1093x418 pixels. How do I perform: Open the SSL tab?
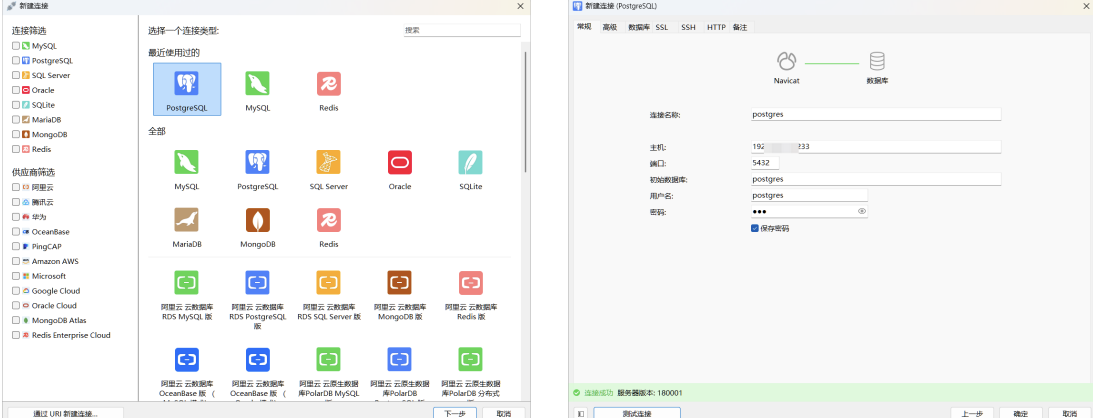pyautogui.click(x=662, y=27)
